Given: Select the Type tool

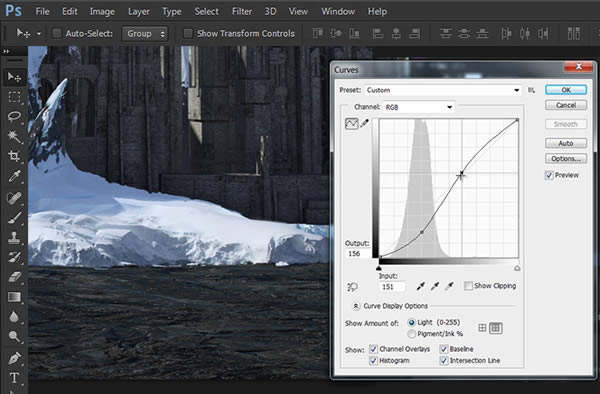Looking at the screenshot, I should point(14,378).
